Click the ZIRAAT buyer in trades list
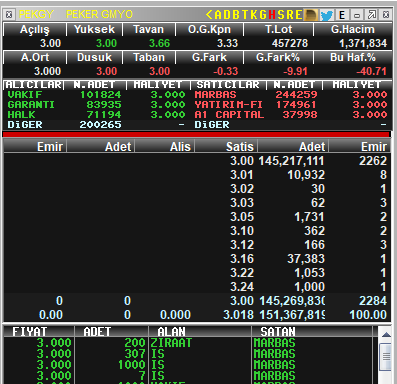 171,343
